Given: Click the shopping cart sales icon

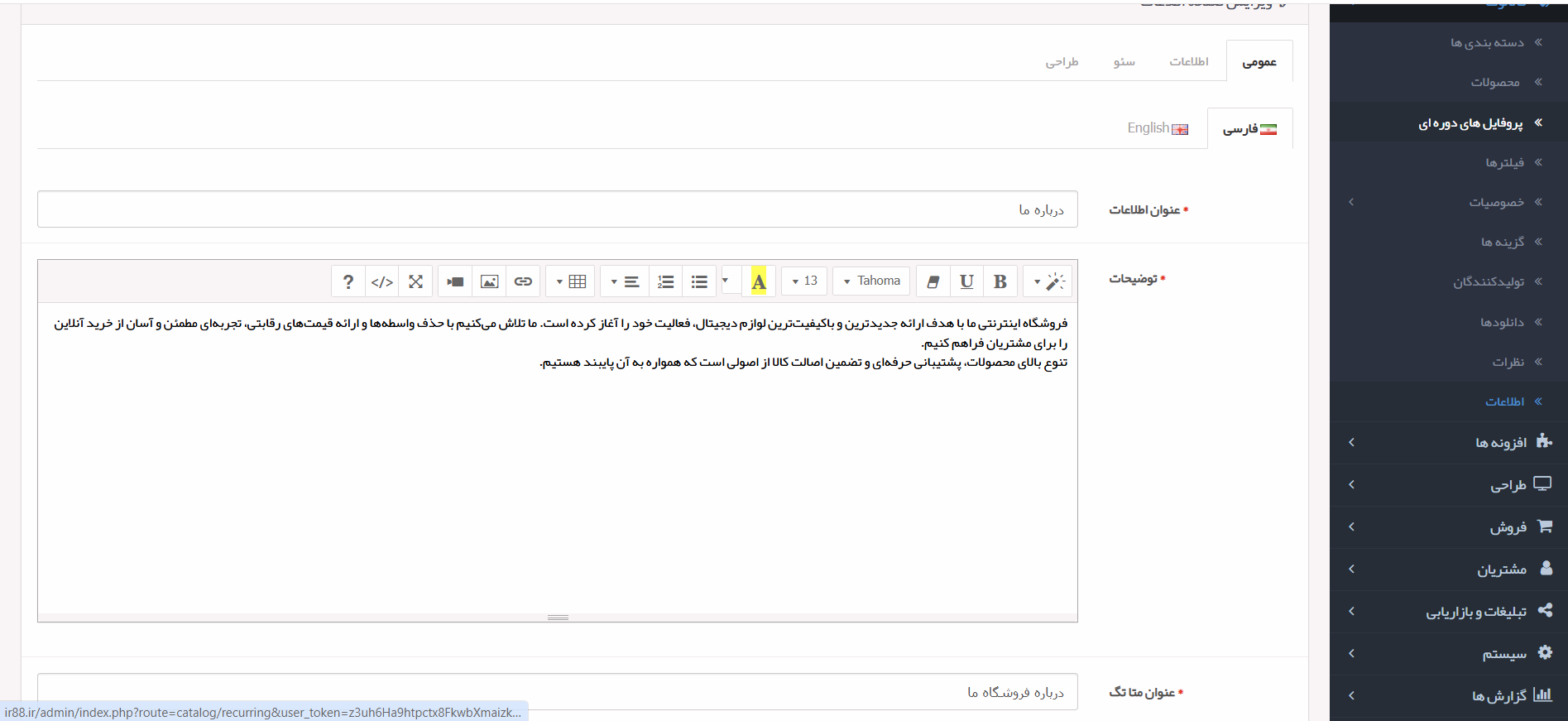Looking at the screenshot, I should pos(1544,526).
